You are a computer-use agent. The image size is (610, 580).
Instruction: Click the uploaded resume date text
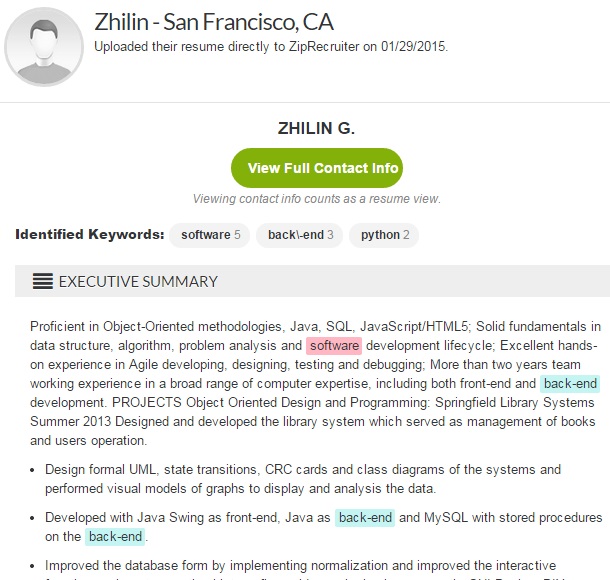click(x=271, y=47)
